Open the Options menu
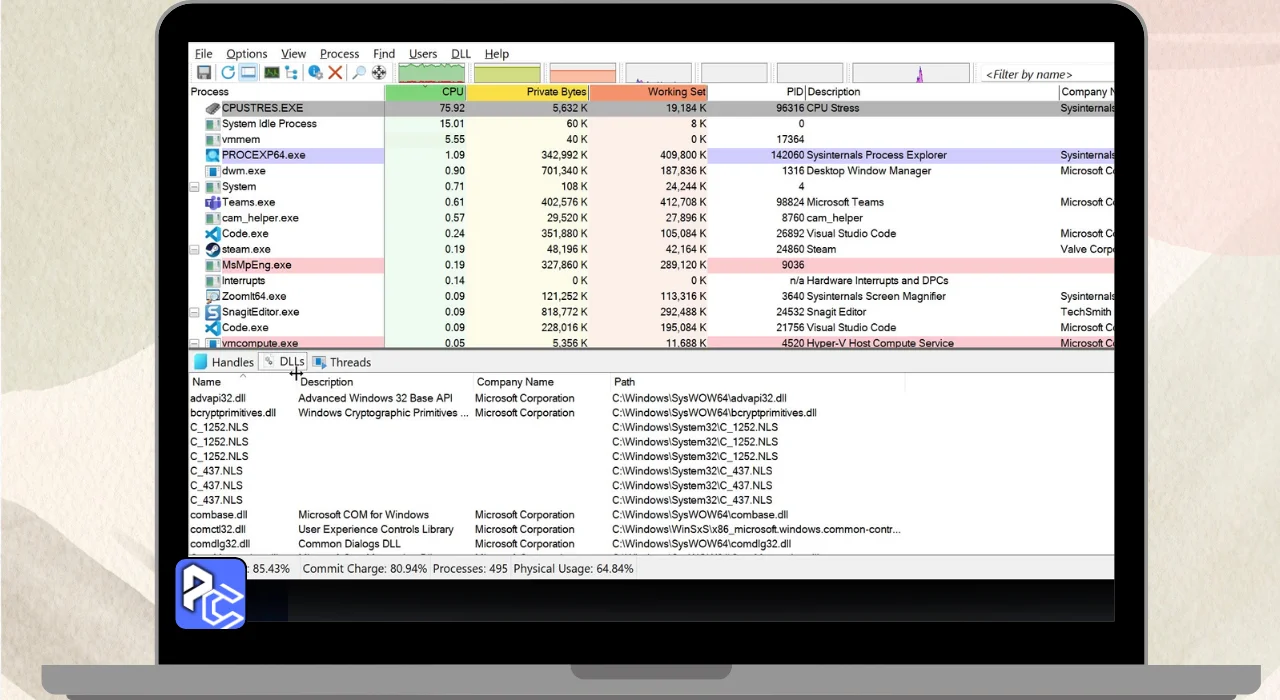This screenshot has height=700, width=1280. click(x=246, y=54)
